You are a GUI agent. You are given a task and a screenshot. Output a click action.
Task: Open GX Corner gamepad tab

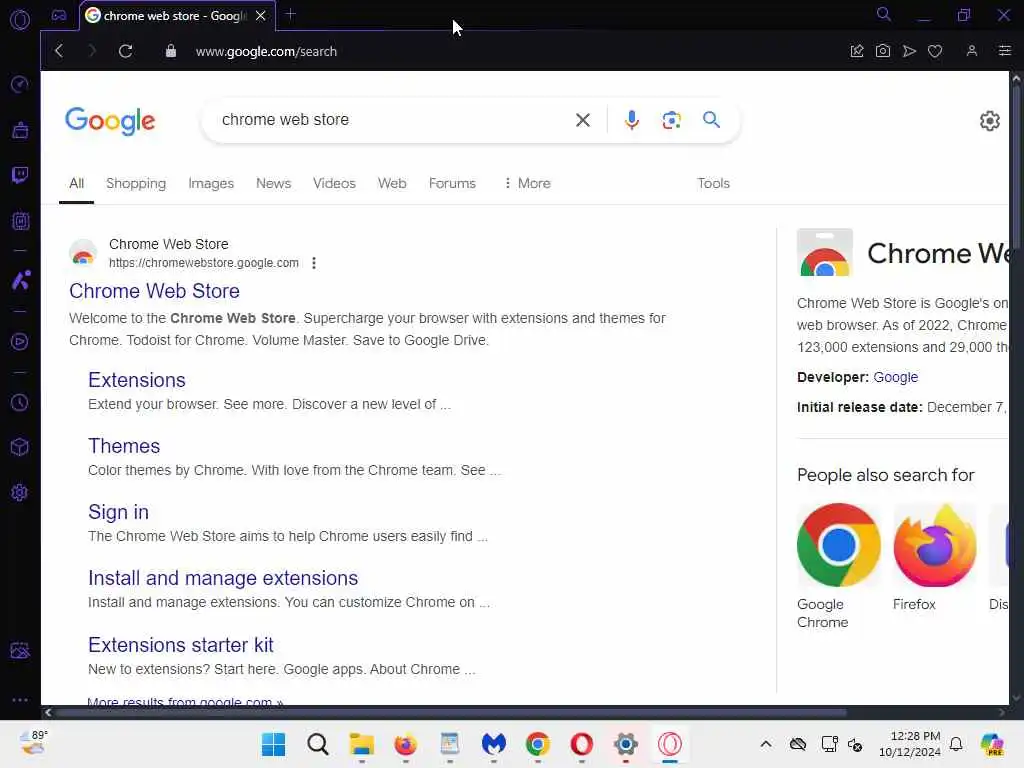[59, 15]
